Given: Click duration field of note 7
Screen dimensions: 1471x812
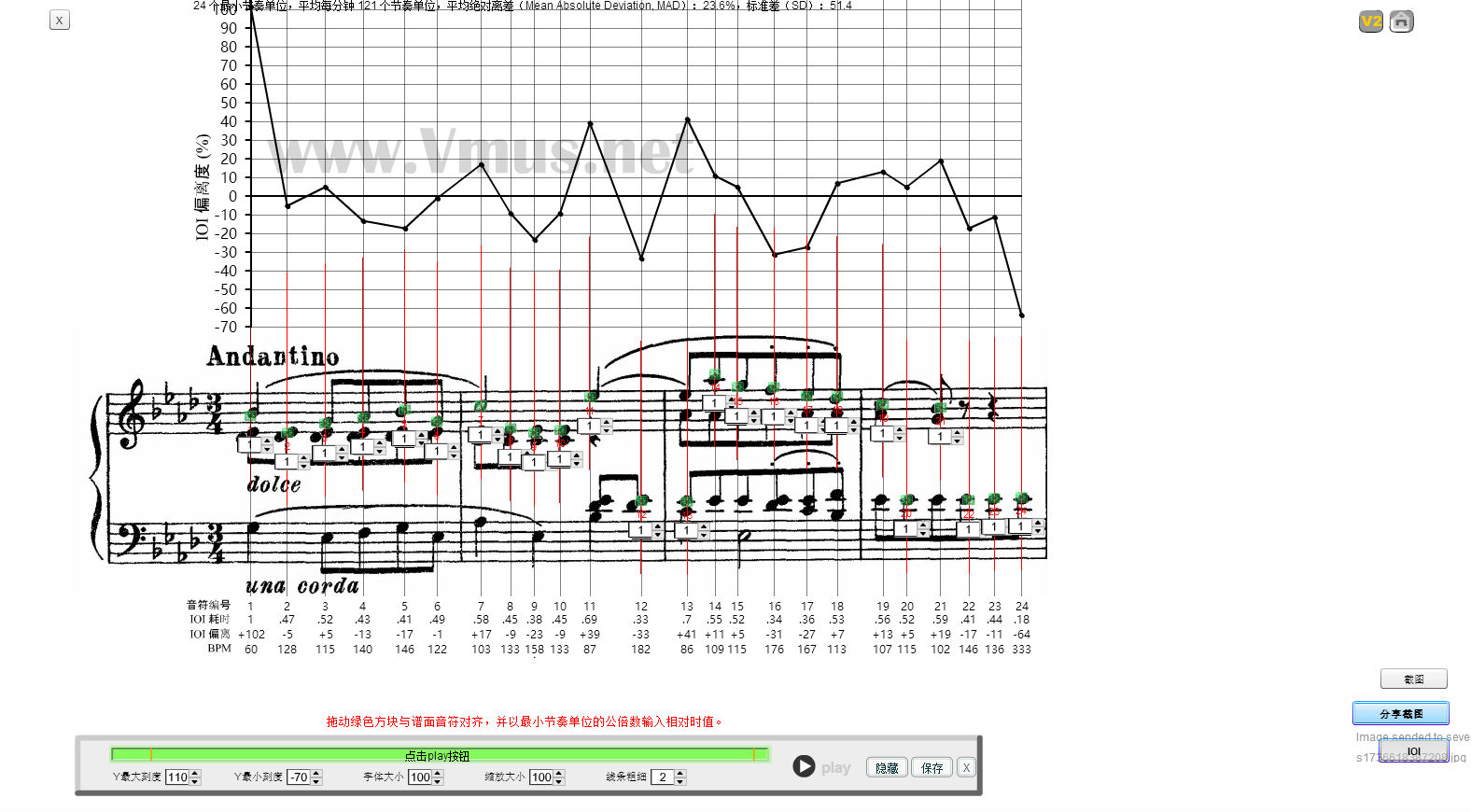Looking at the screenshot, I should click(480, 435).
